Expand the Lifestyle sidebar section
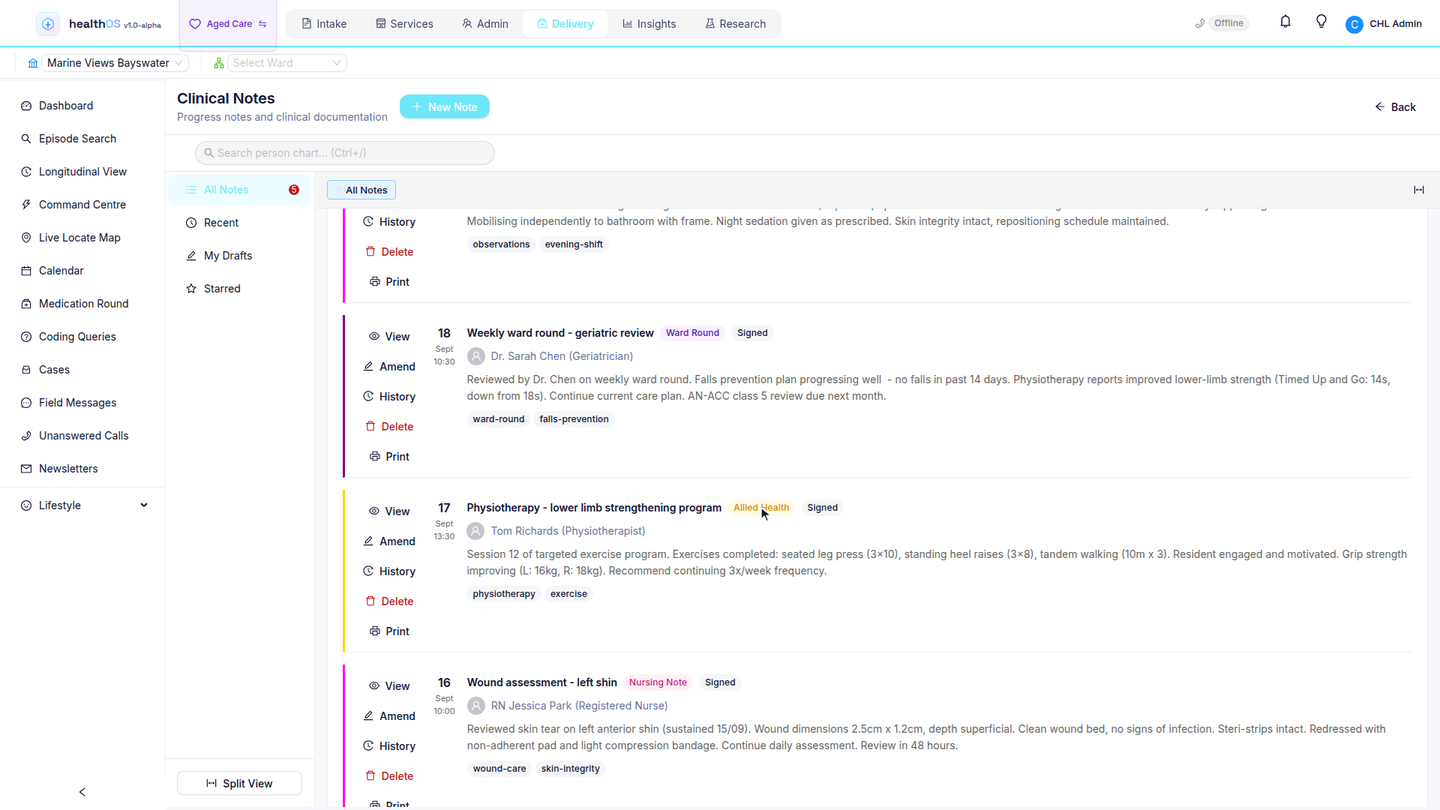This screenshot has height=810, width=1440. (83, 506)
